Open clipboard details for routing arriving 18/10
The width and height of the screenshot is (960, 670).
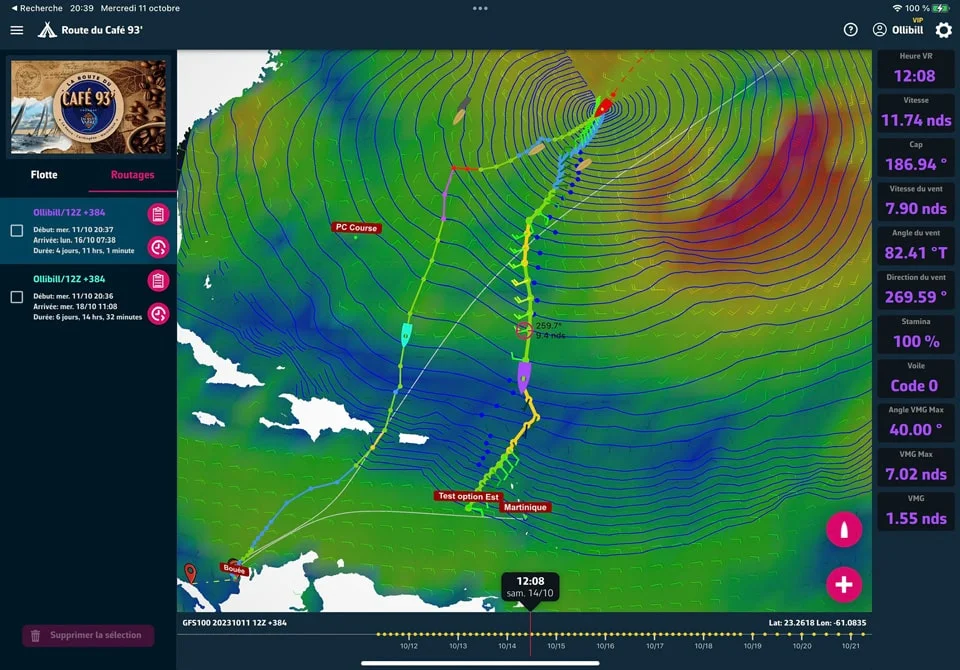point(158,280)
